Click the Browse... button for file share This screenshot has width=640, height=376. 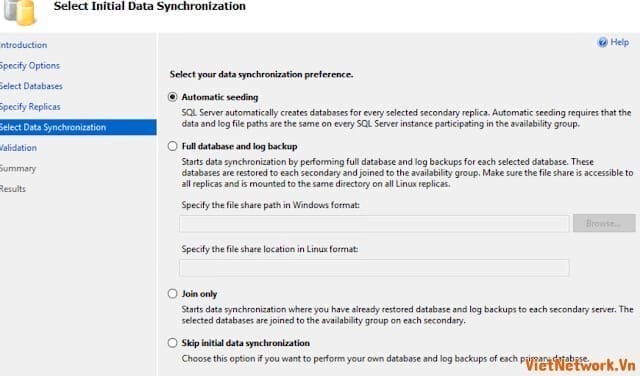604,223
